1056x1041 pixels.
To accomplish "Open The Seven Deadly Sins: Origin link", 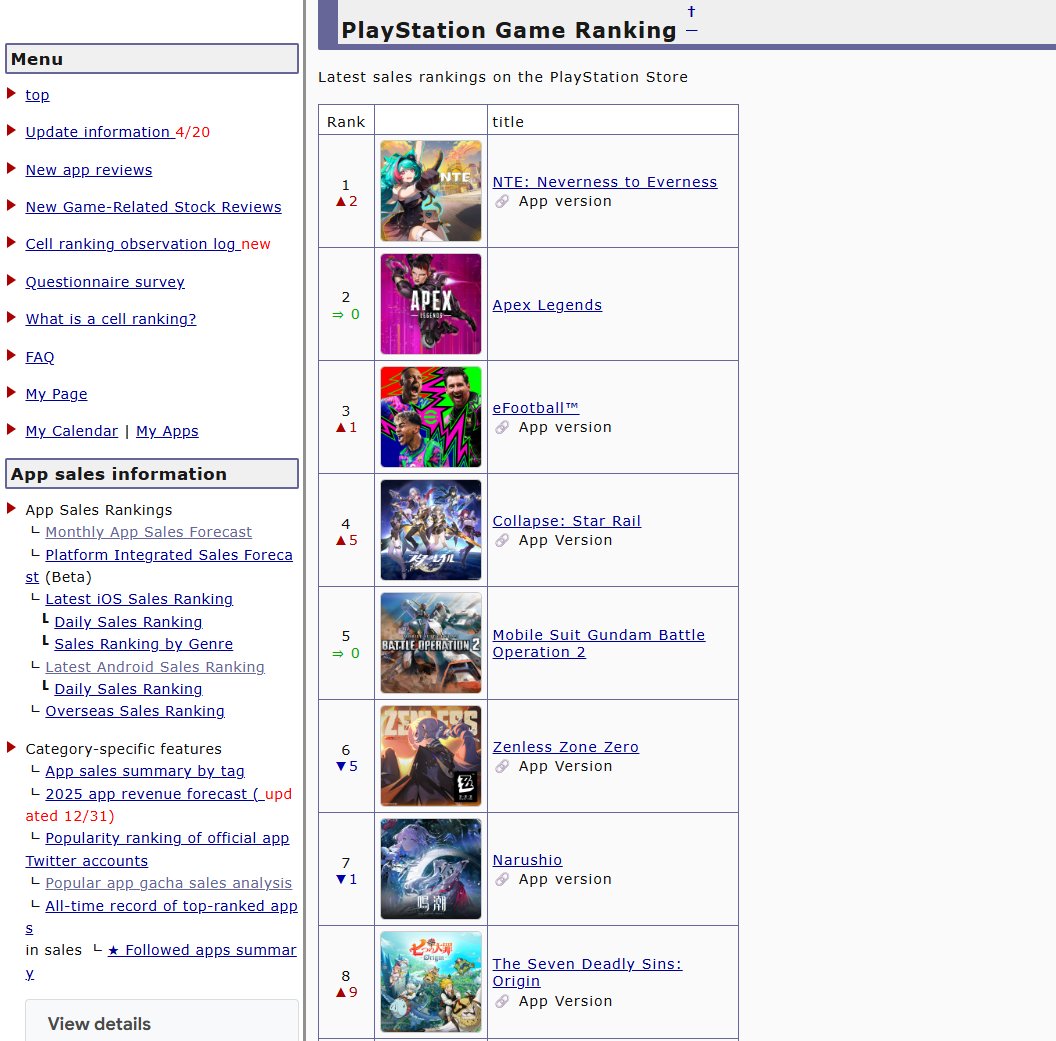I will 587,972.
